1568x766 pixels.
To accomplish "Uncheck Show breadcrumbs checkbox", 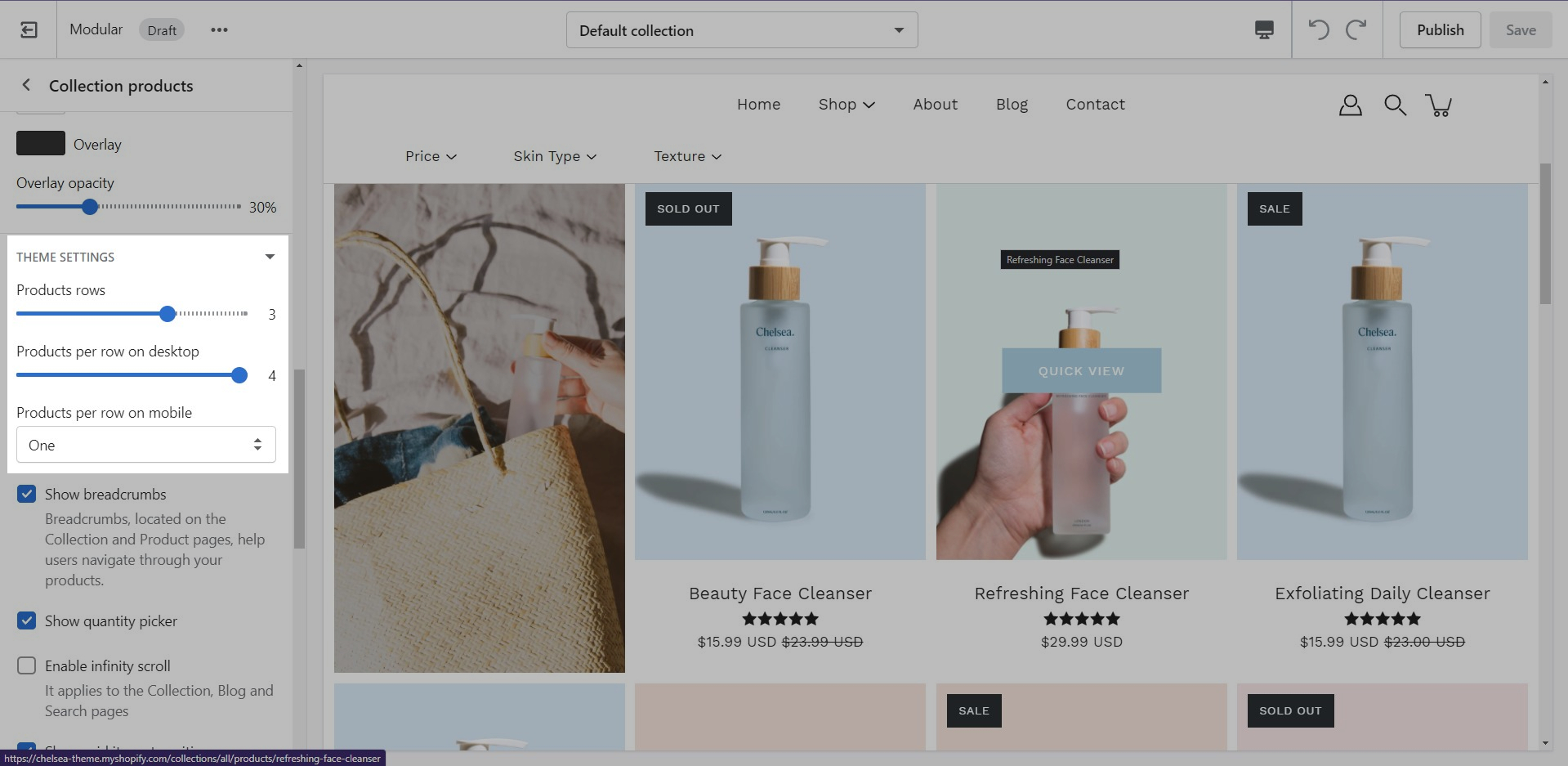I will click(x=27, y=494).
